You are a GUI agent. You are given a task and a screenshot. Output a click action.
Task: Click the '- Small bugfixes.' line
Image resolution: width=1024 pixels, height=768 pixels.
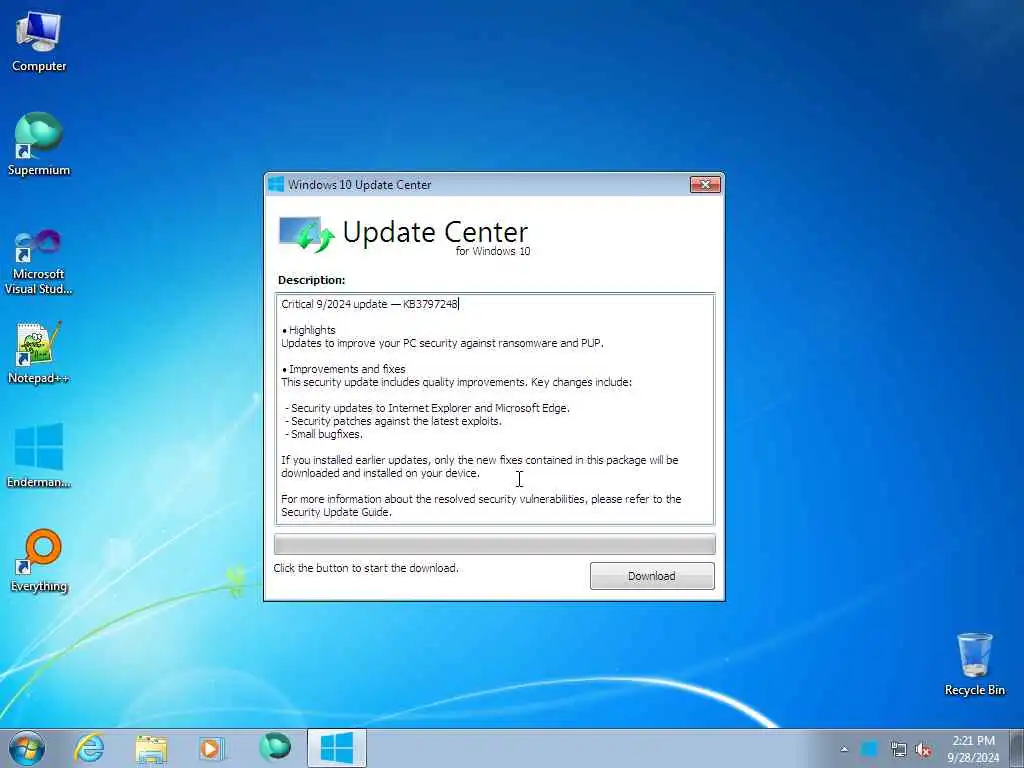tap(323, 434)
